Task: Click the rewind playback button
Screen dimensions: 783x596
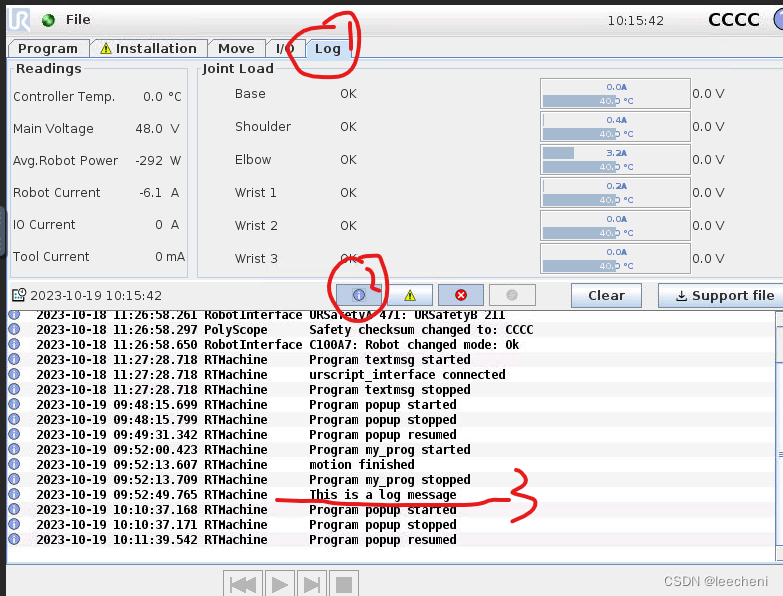Action: [x=243, y=584]
